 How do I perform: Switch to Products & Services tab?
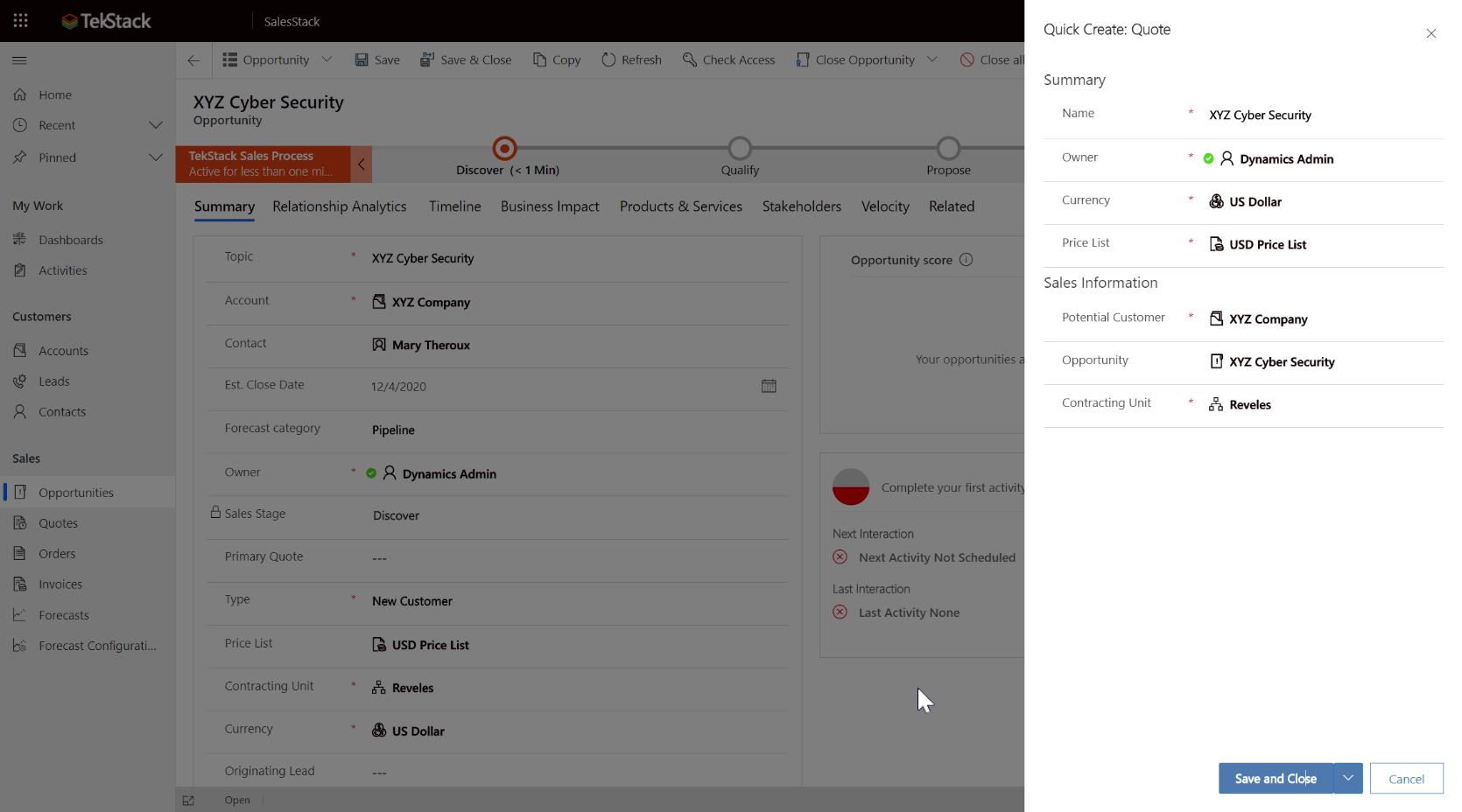click(681, 206)
